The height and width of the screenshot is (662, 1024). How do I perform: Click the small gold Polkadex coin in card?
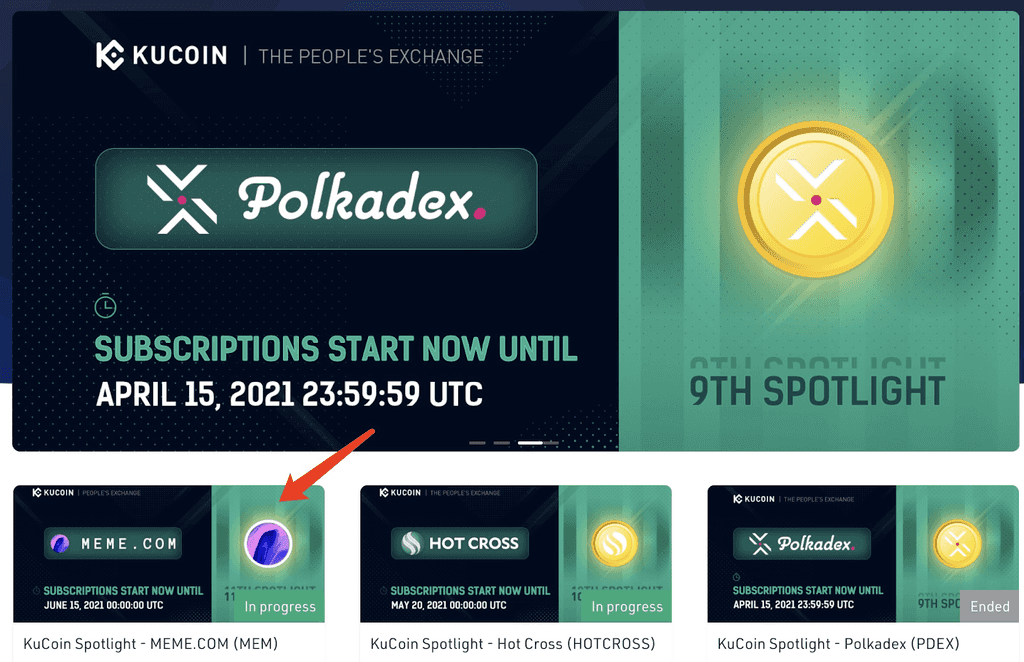coord(957,543)
